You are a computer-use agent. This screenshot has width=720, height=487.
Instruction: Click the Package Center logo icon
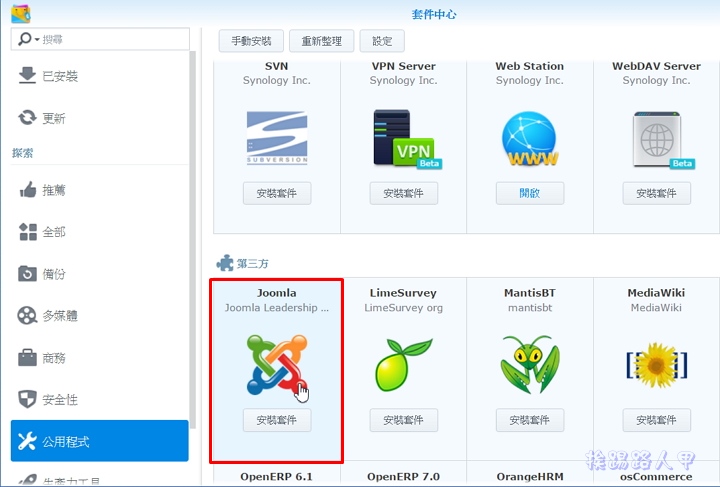click(x=21, y=14)
